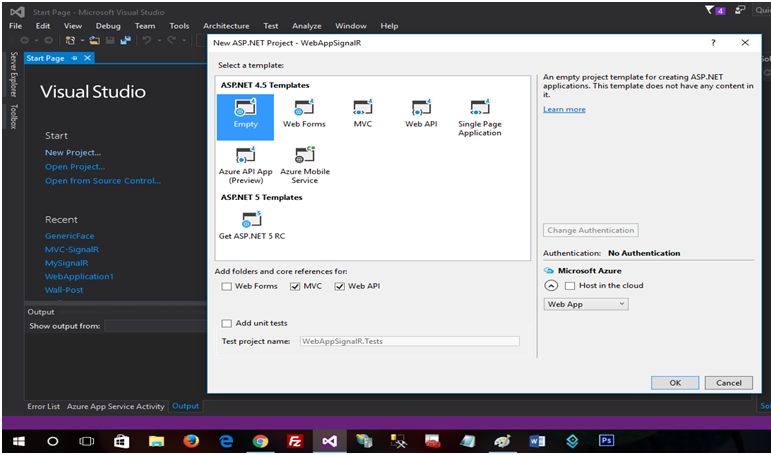Open the Analyze menu
The image size is (771, 455).
(306, 26)
